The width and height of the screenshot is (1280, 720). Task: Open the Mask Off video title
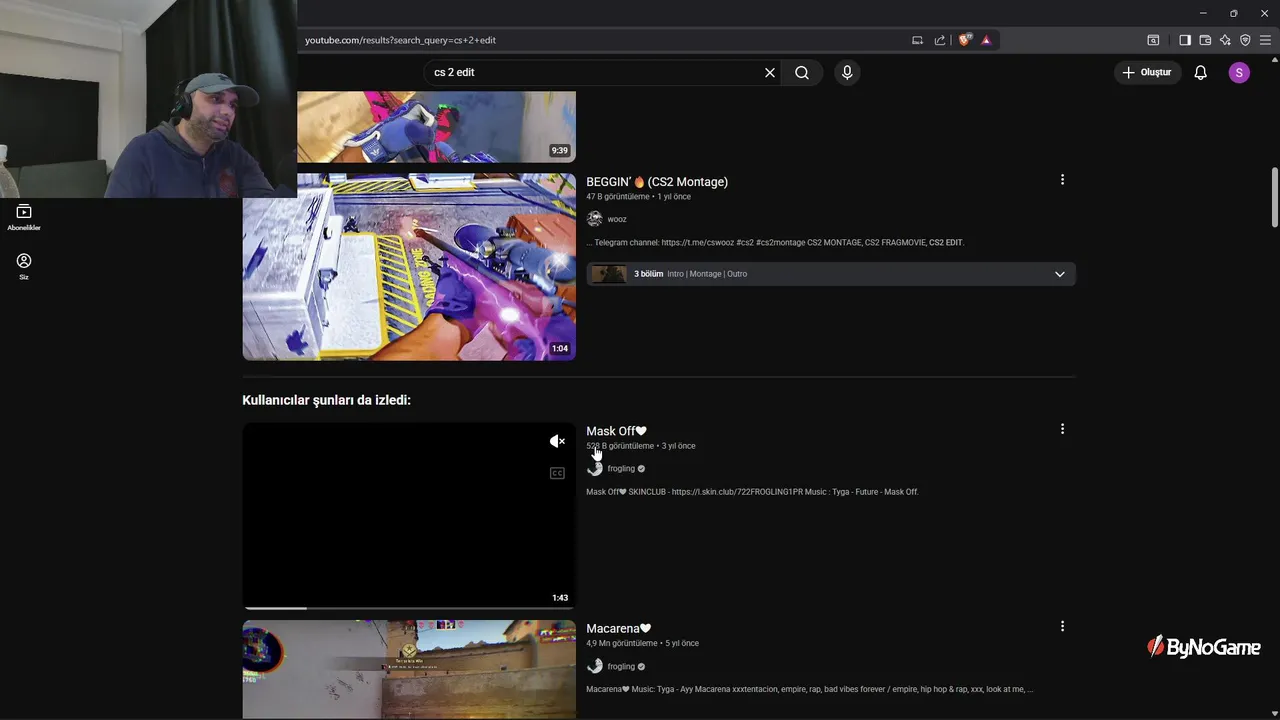tap(616, 431)
